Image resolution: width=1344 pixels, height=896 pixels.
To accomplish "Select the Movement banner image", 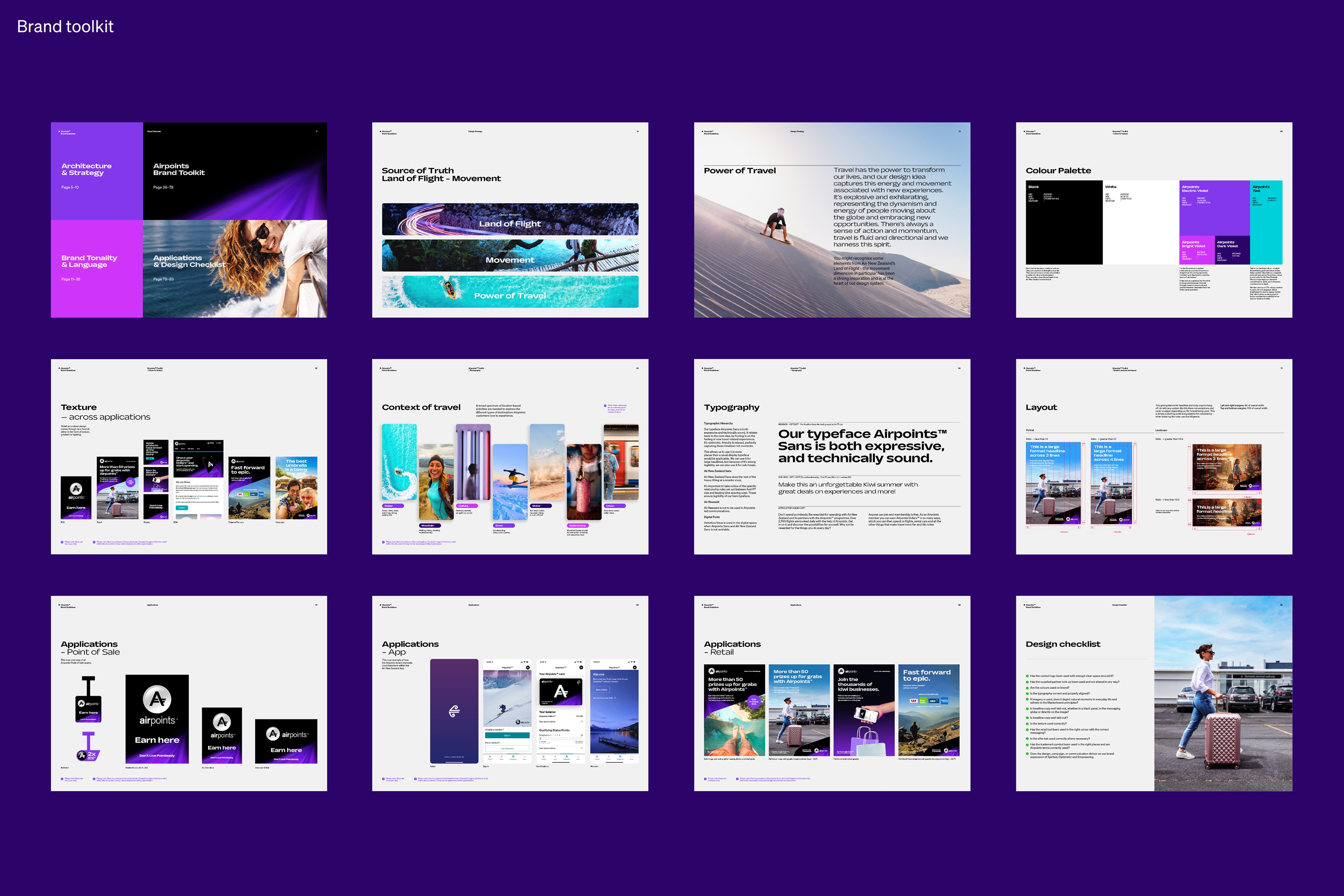I will (510, 255).
